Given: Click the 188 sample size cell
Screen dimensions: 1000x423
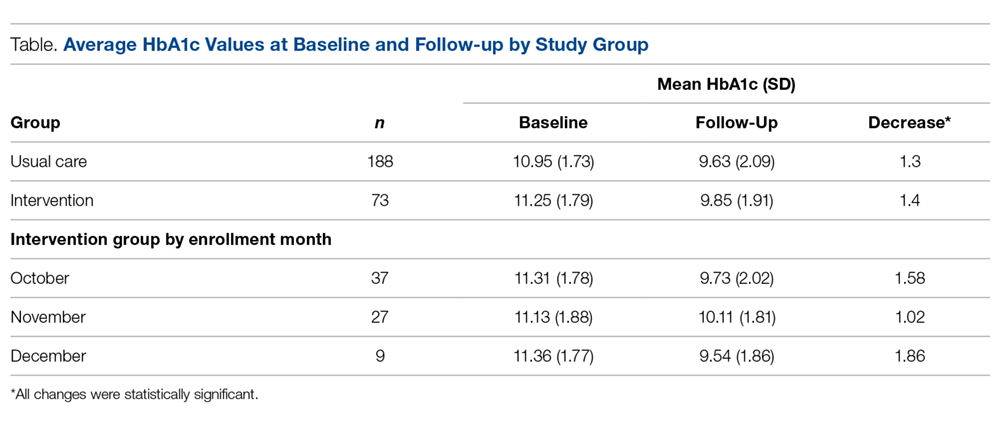Looking at the screenshot, I should click(380, 161).
